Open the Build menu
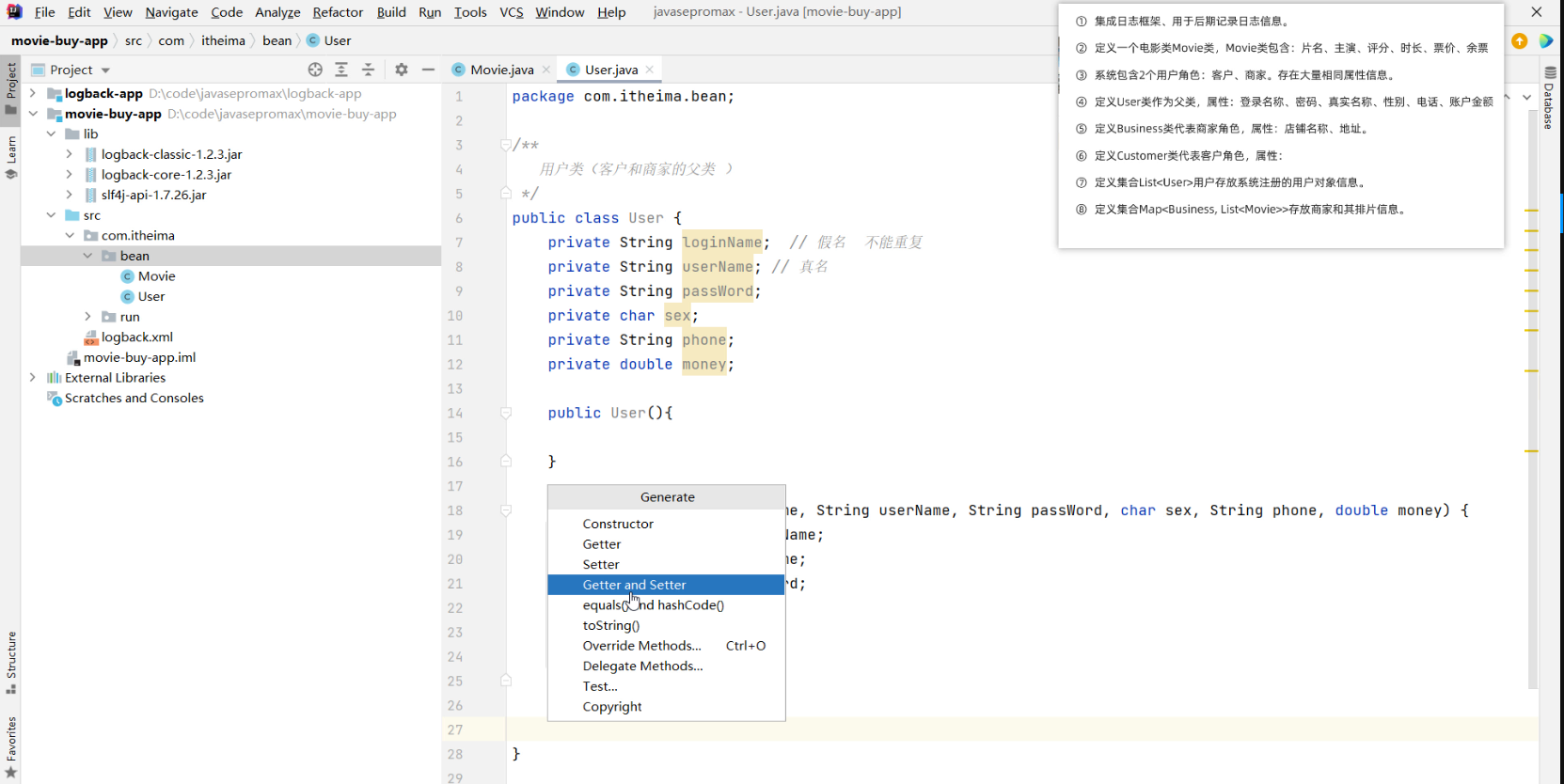 tap(391, 12)
